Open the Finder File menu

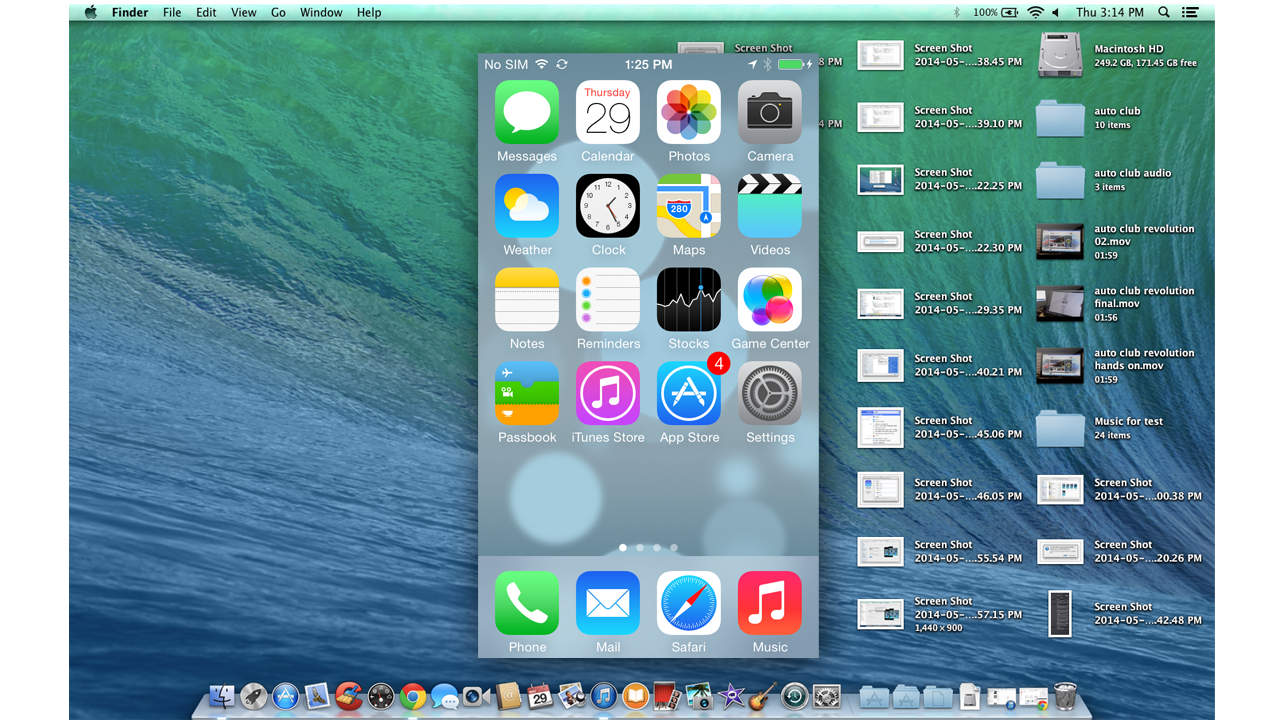coord(172,12)
